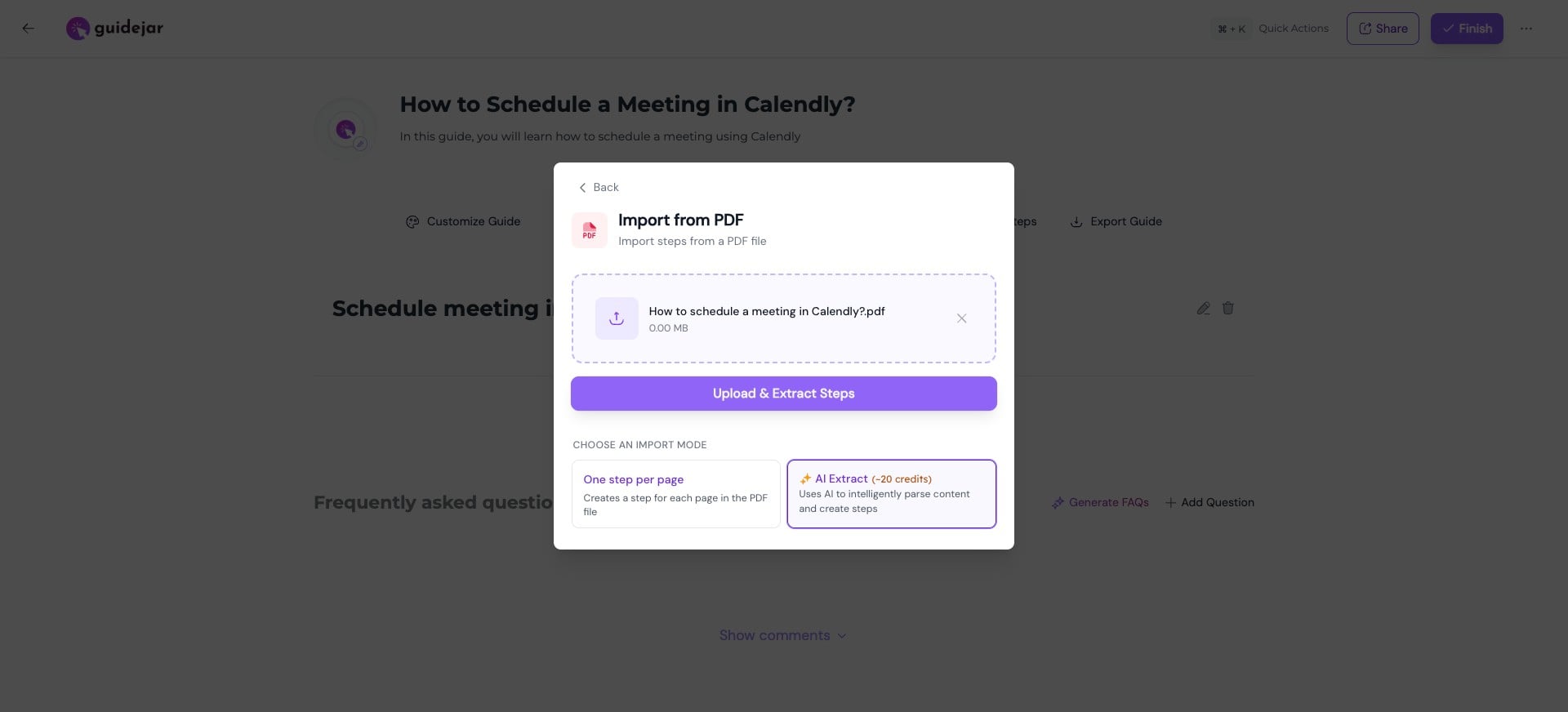Select the AI Extract import mode
The image size is (1568, 712).
890,494
